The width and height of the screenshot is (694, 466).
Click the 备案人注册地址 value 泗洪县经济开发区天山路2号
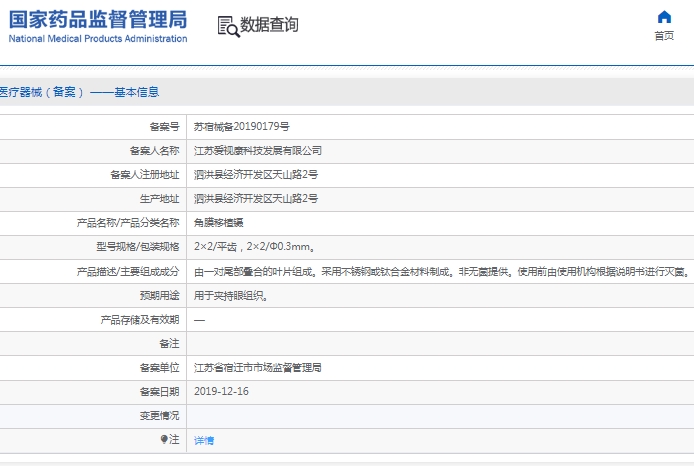point(256,175)
